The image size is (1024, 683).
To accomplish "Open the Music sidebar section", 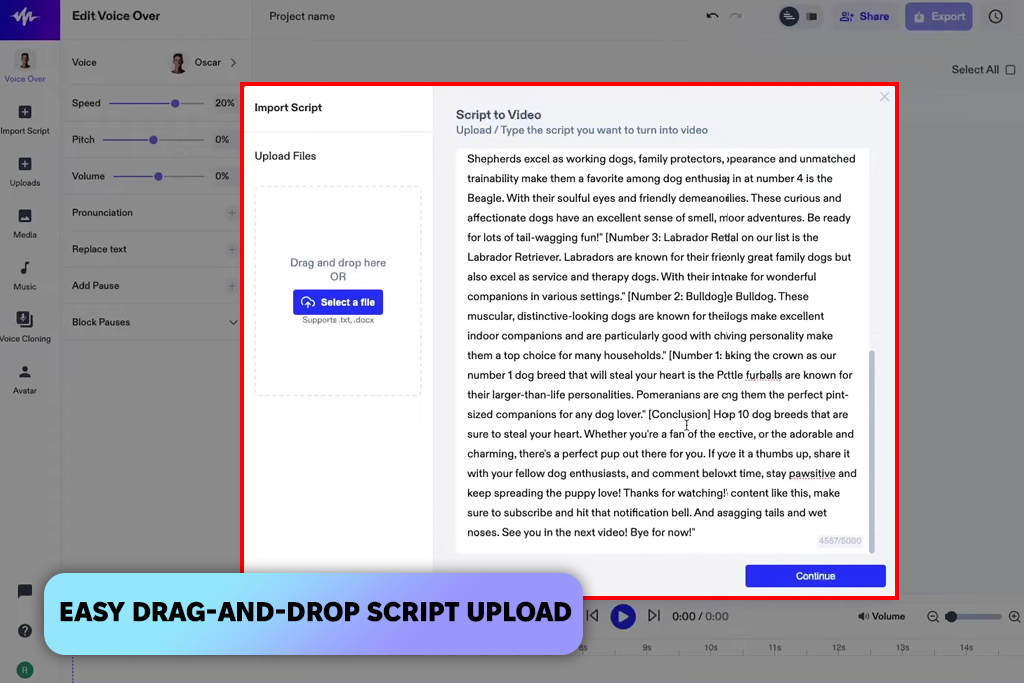I will [25, 276].
